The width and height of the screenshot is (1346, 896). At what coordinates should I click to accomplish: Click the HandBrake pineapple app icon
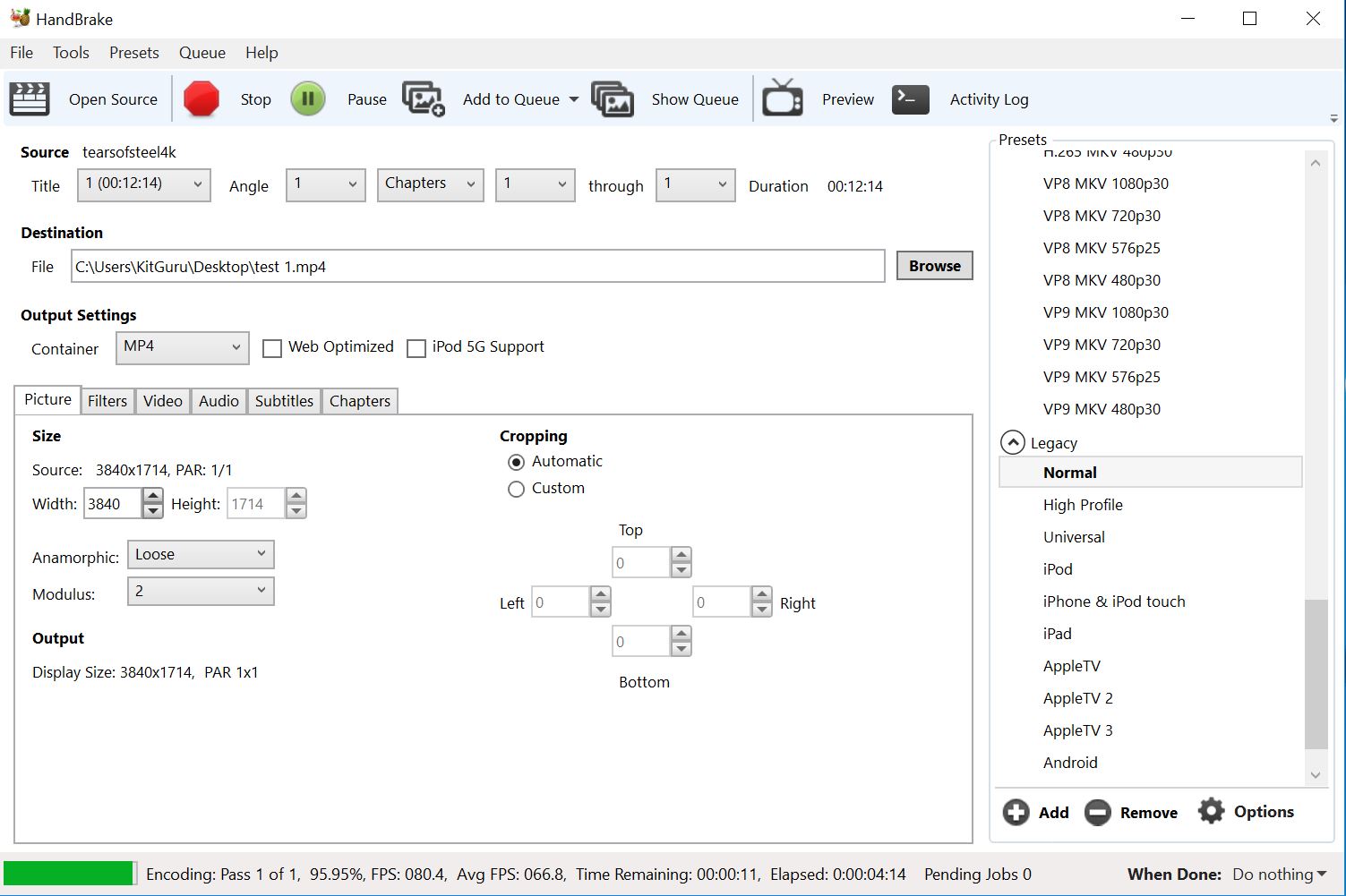(20, 18)
